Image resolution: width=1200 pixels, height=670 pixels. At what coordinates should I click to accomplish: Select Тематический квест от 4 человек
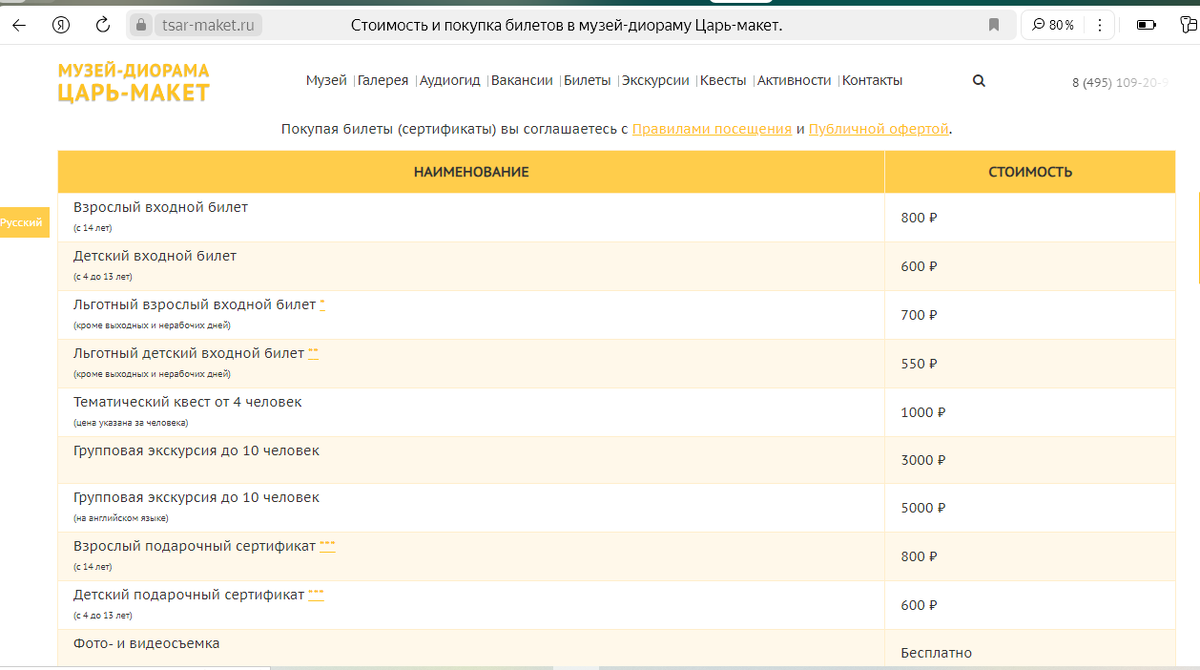187,402
